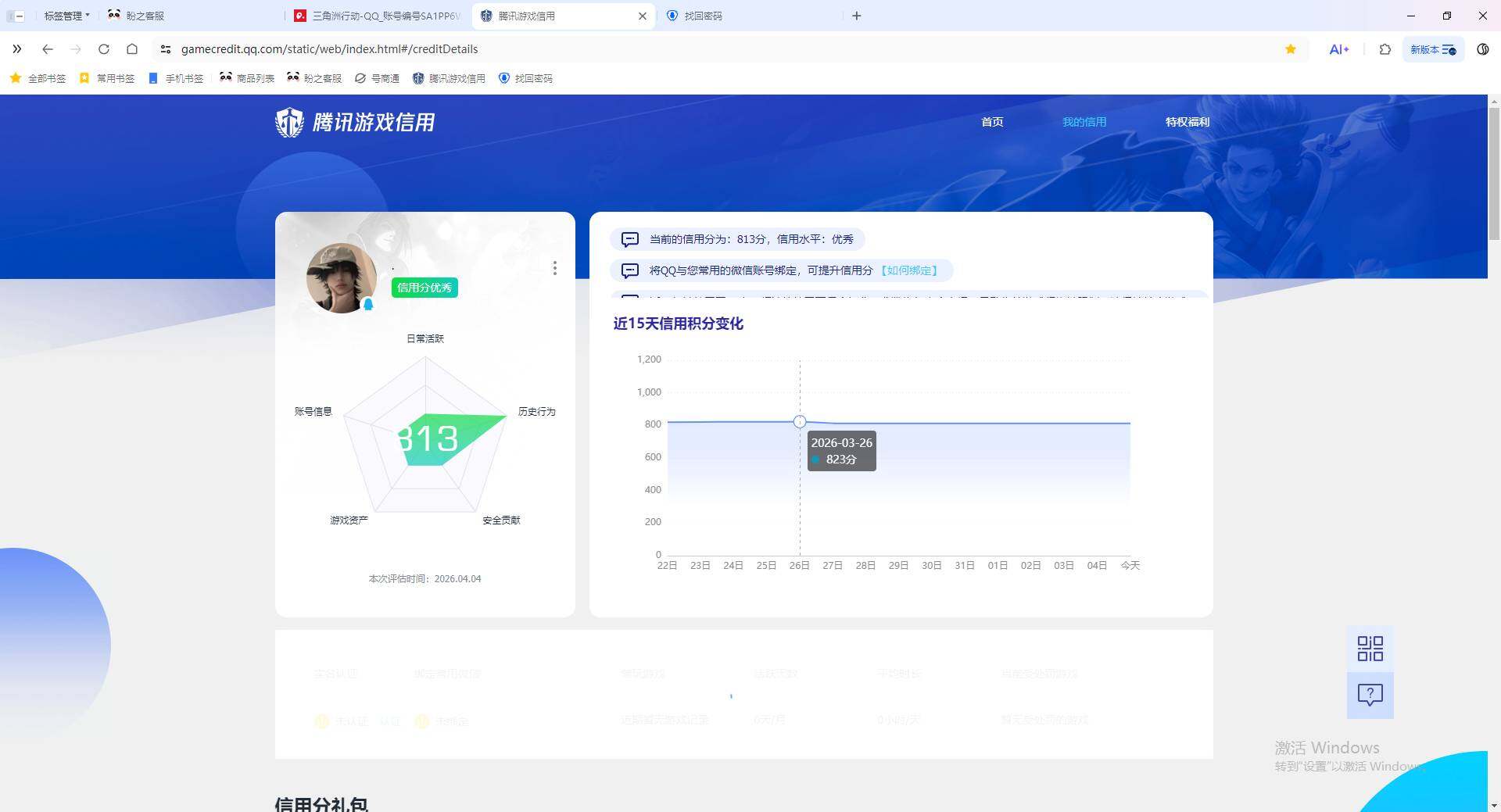Click the blue bell icon on the avatar
Viewport: 1501px width, 812px height.
point(370,306)
